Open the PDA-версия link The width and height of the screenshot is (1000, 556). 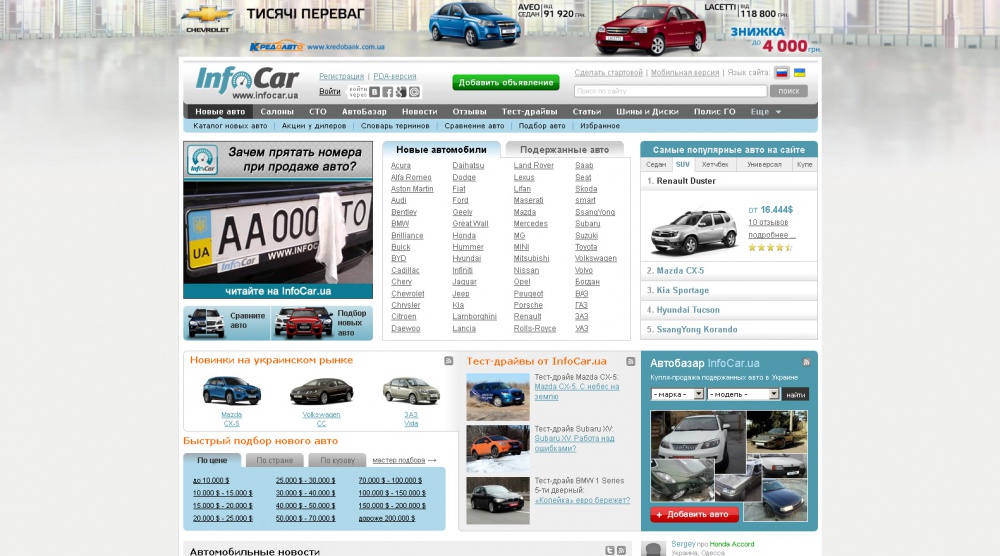[x=395, y=76]
